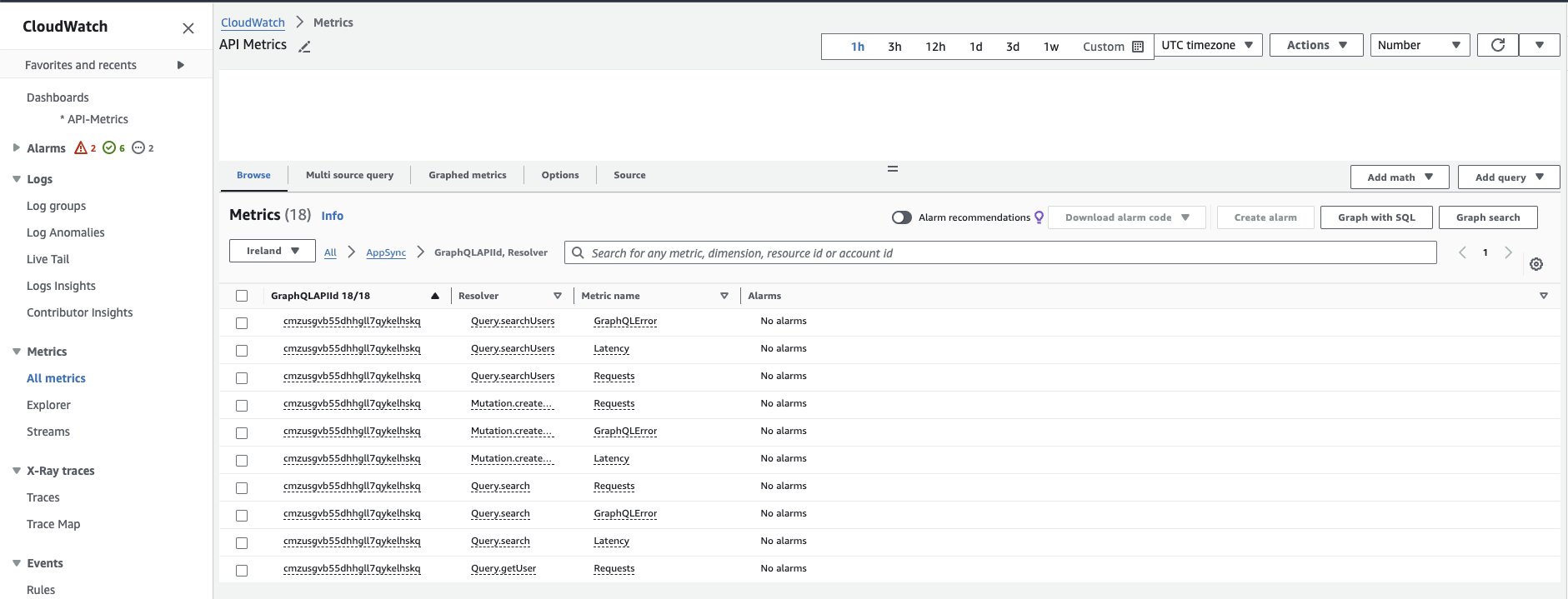Click the green OK alarms icon
The height and width of the screenshot is (599, 1568).
point(109,148)
